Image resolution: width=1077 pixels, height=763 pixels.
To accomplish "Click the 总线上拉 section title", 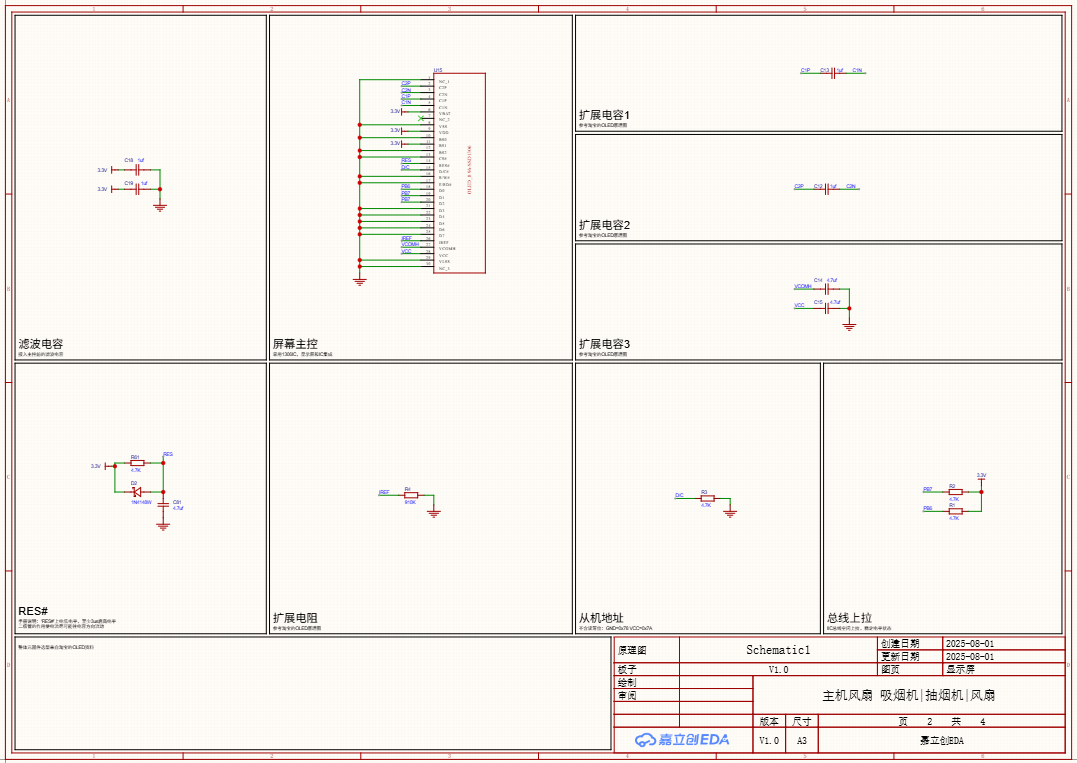I will (850, 618).
